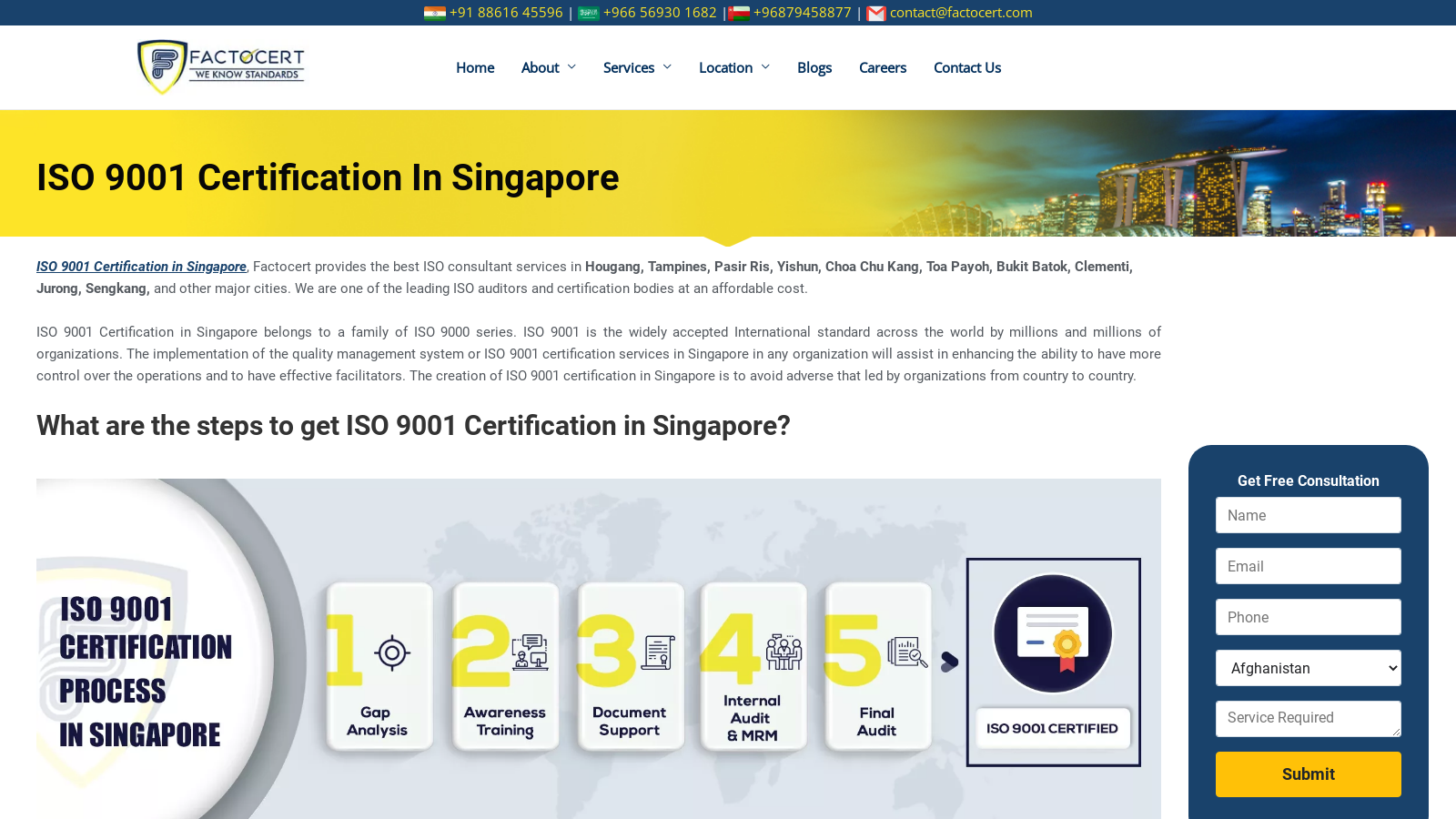Call the +96879458877 number
1456x819 pixels.
point(803,13)
